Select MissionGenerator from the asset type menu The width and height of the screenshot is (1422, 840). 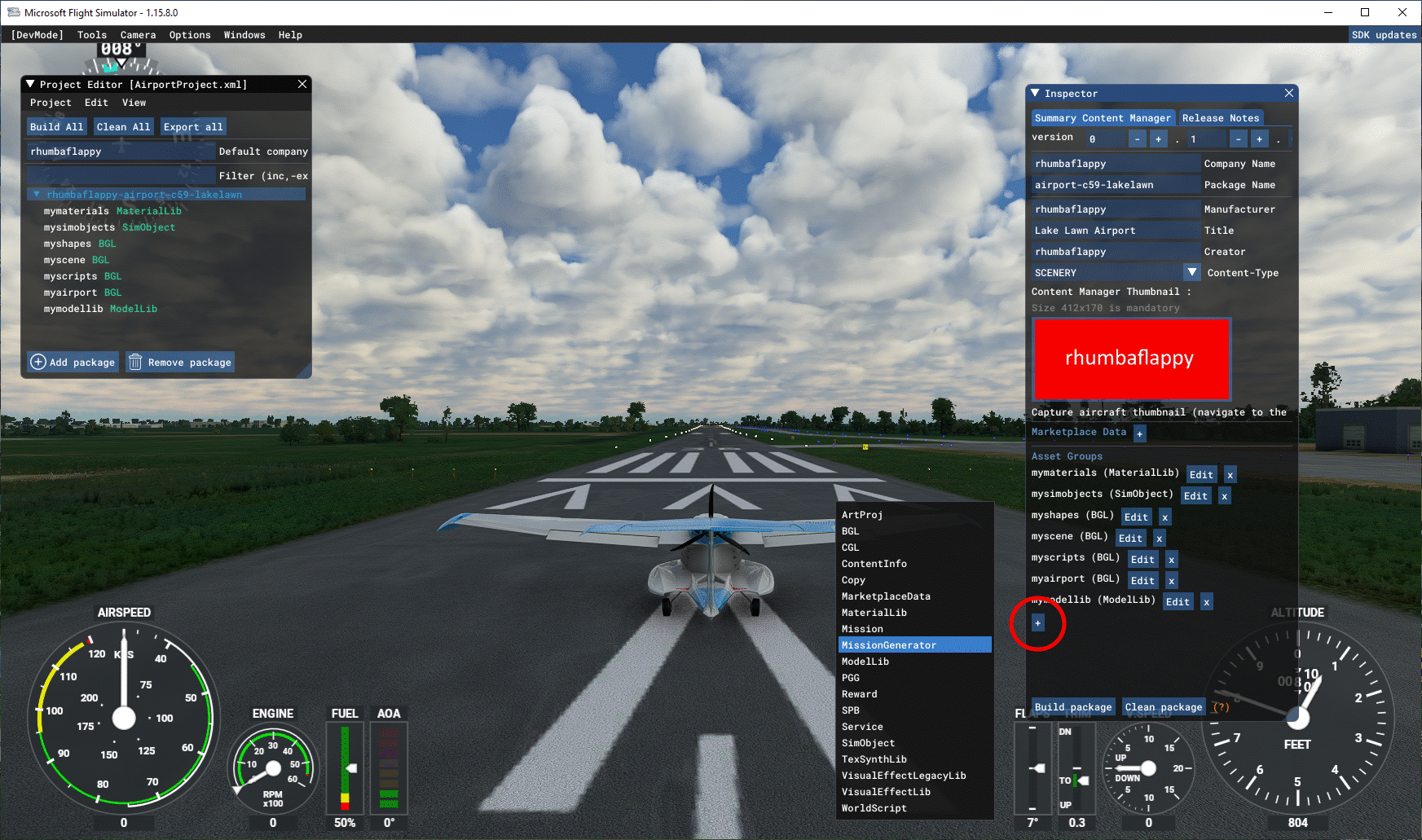click(x=889, y=644)
